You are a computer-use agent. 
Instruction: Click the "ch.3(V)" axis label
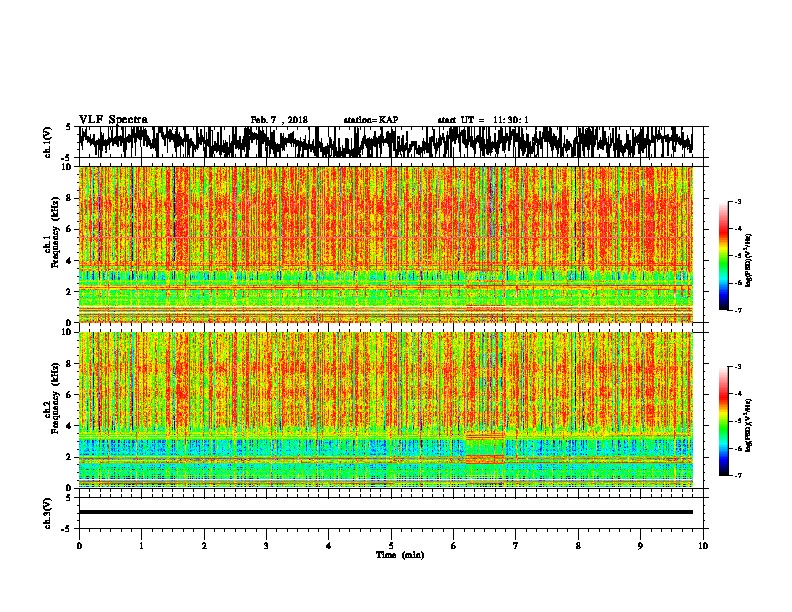point(48,514)
